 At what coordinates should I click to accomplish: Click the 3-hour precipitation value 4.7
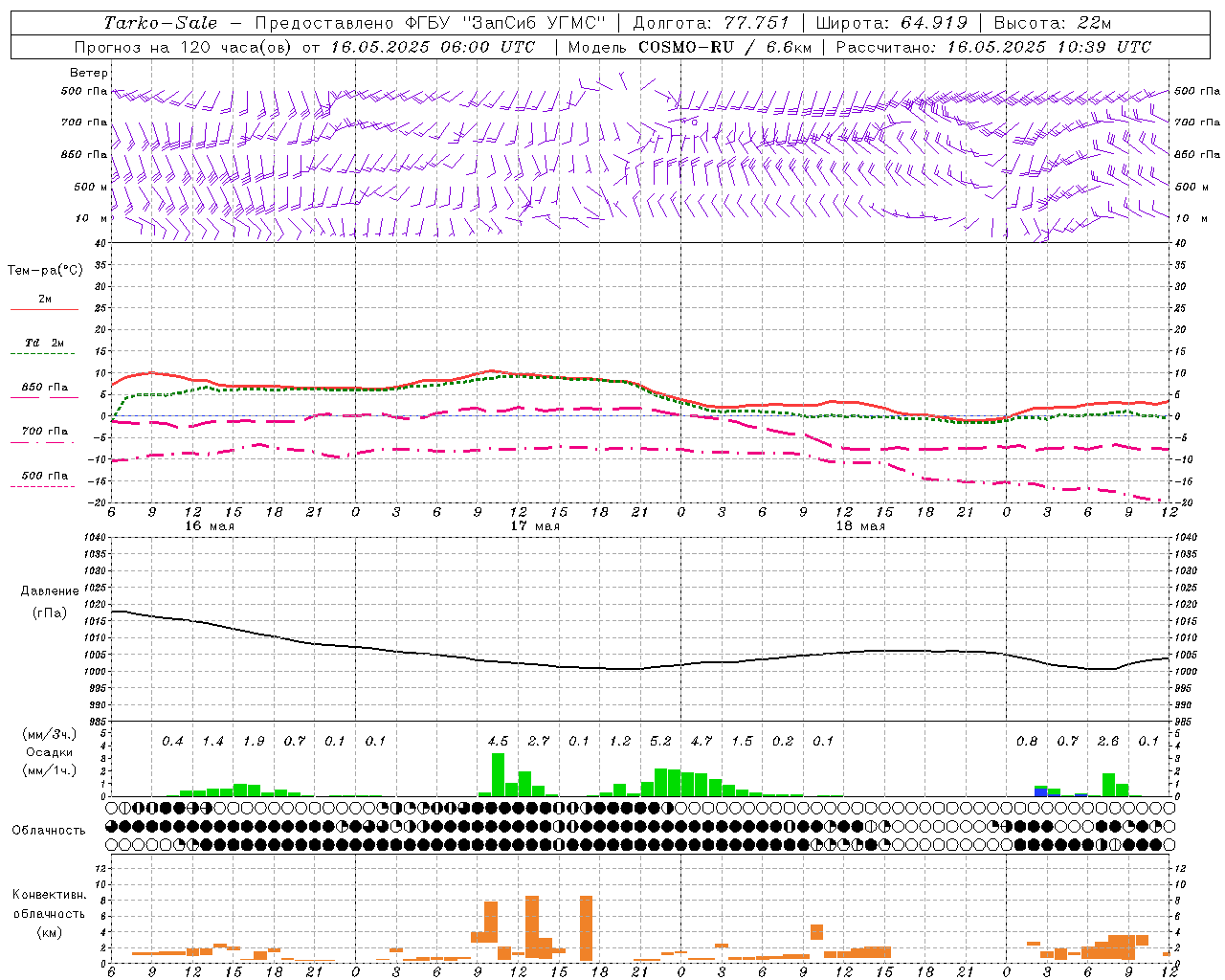coord(702,741)
